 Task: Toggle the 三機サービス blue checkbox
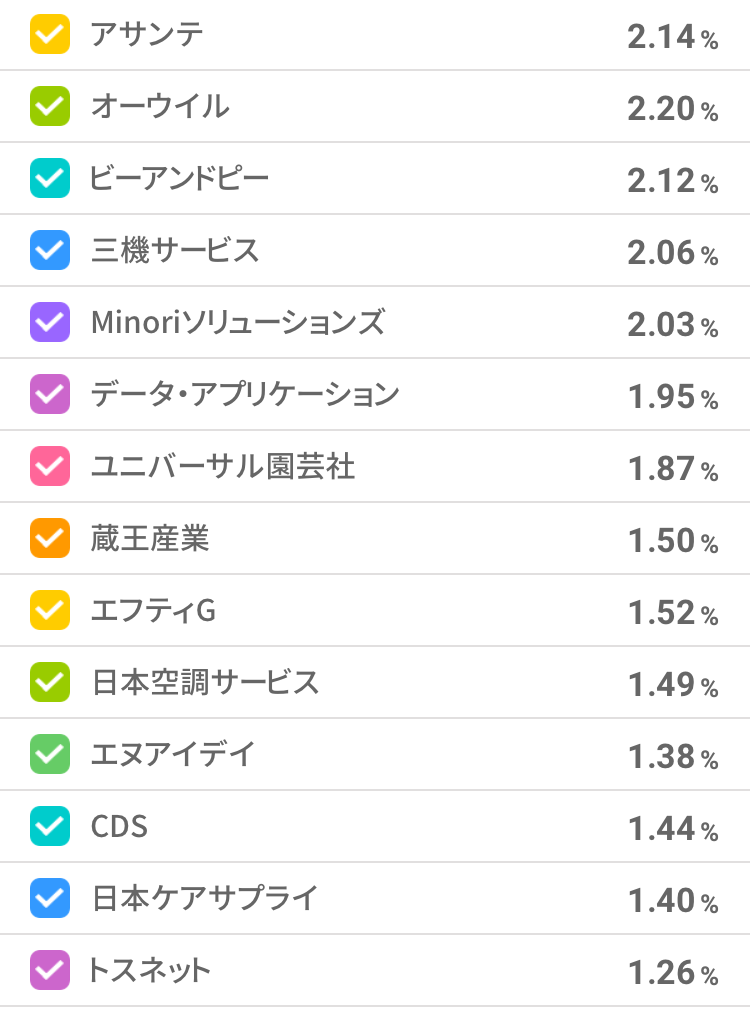pyautogui.click(x=50, y=250)
